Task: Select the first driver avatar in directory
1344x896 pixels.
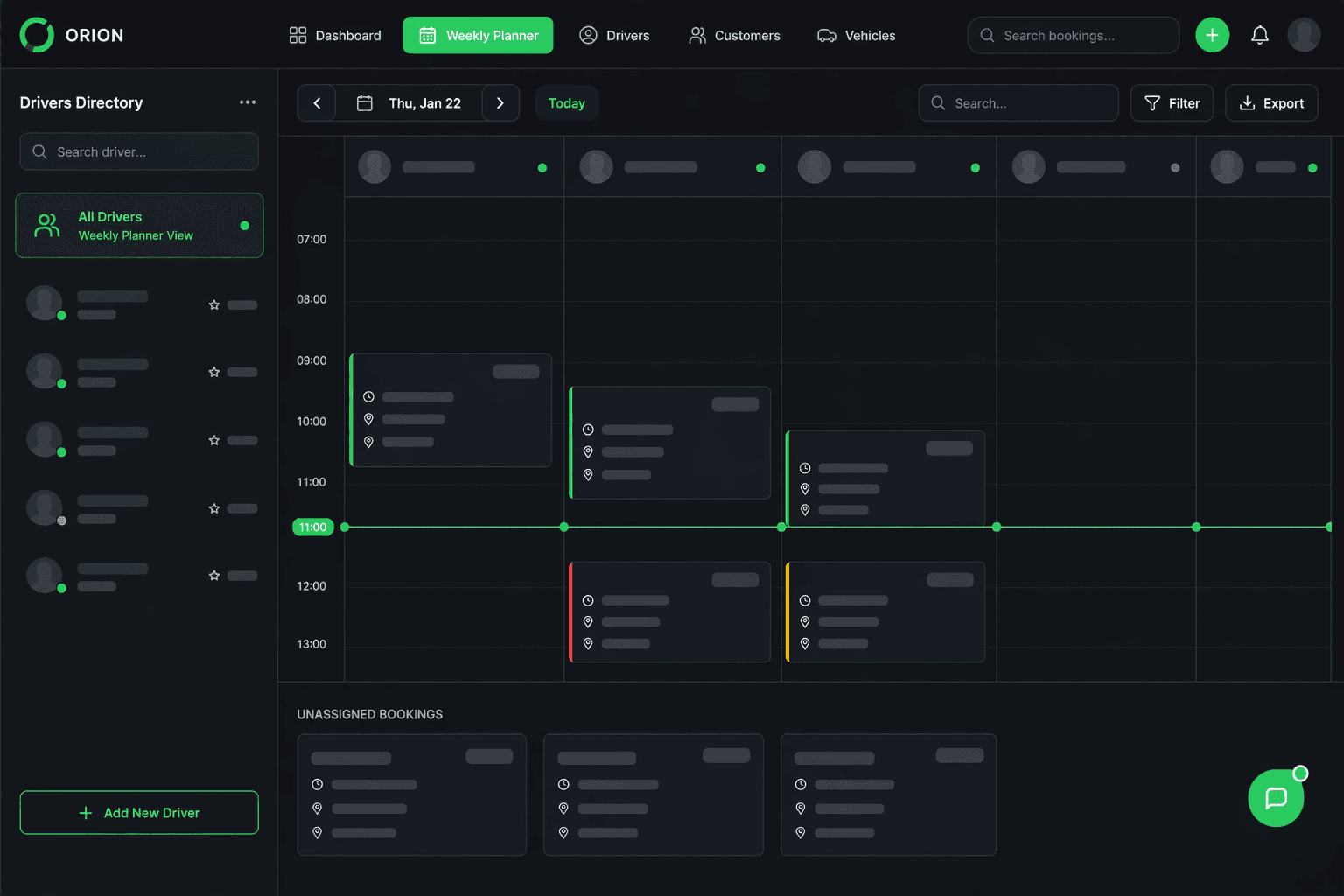Action: [x=45, y=303]
